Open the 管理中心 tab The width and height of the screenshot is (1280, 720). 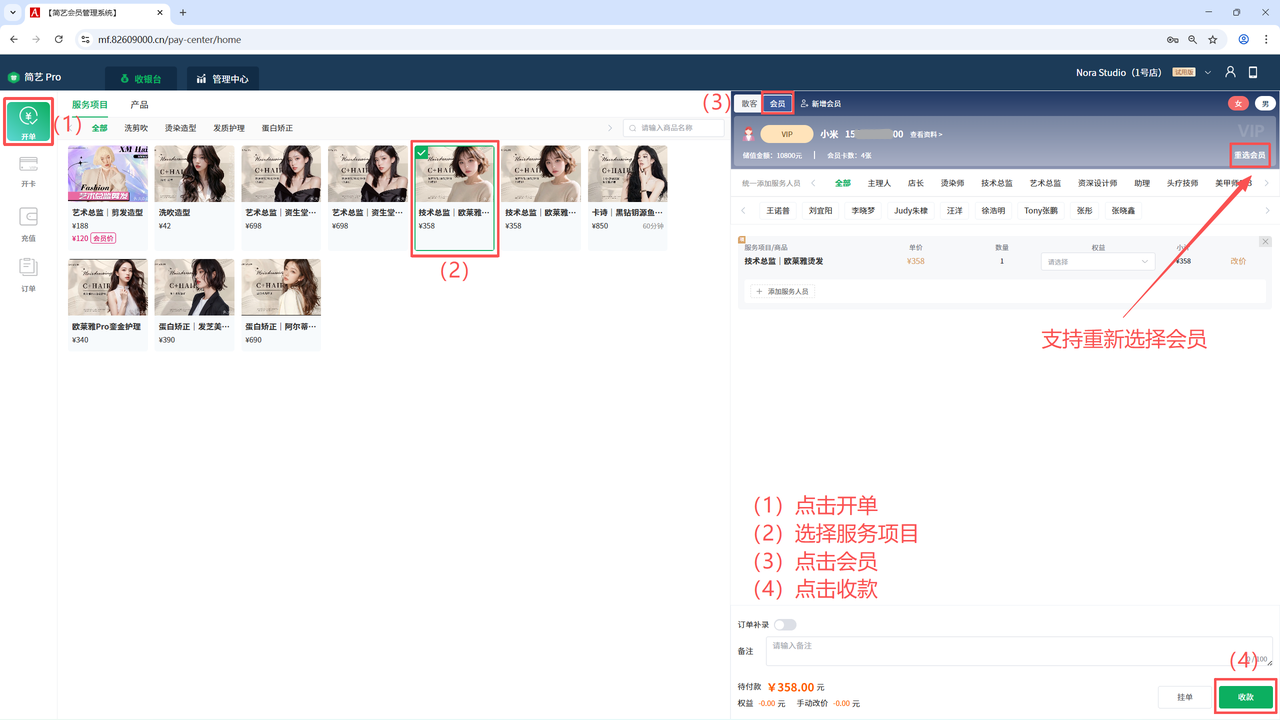[222, 79]
